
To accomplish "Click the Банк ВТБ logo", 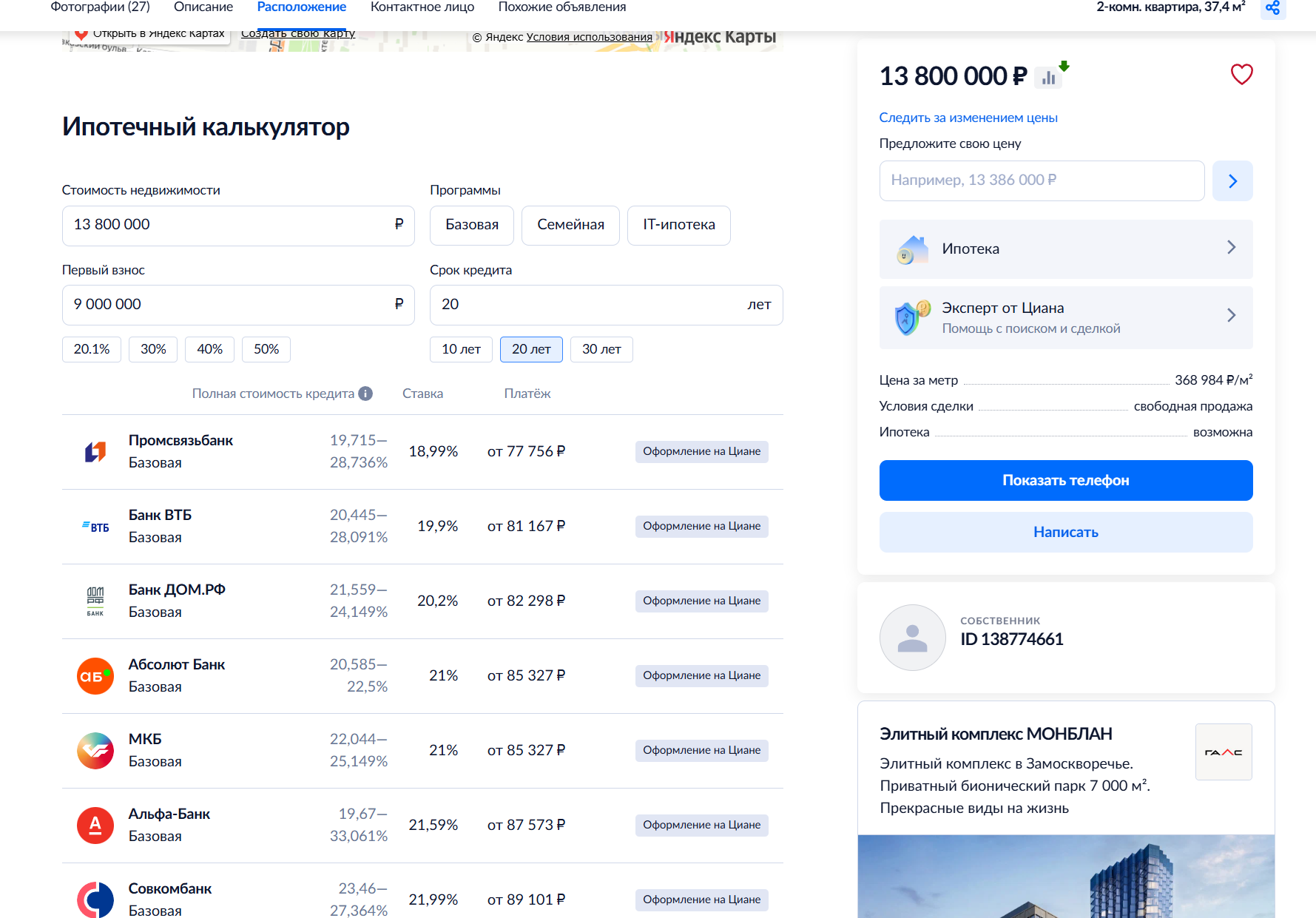I will pyautogui.click(x=95, y=526).
